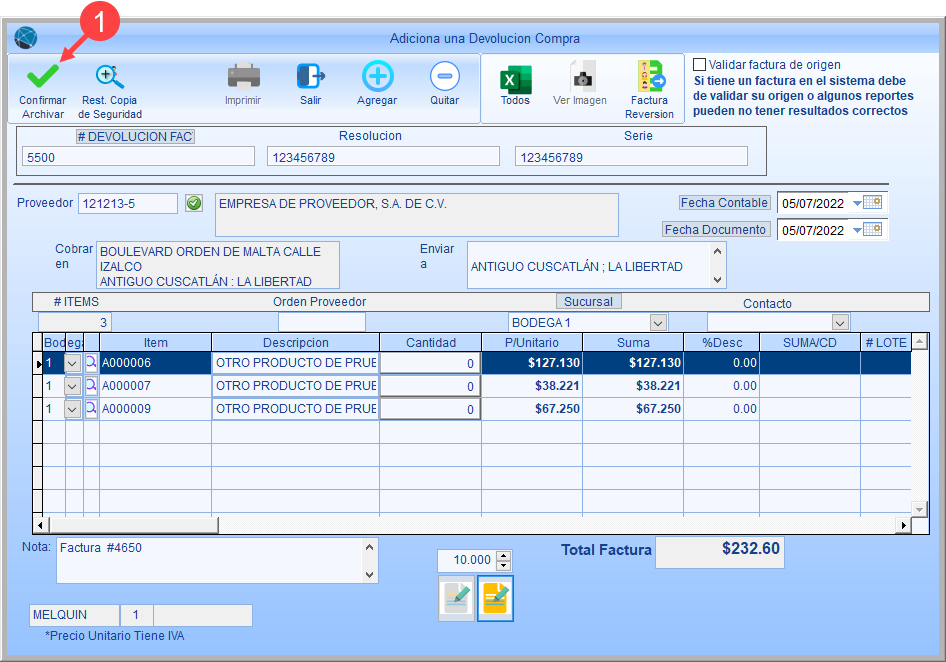Click the Resolucion input field
This screenshot has height=662, width=946.
coord(383,157)
